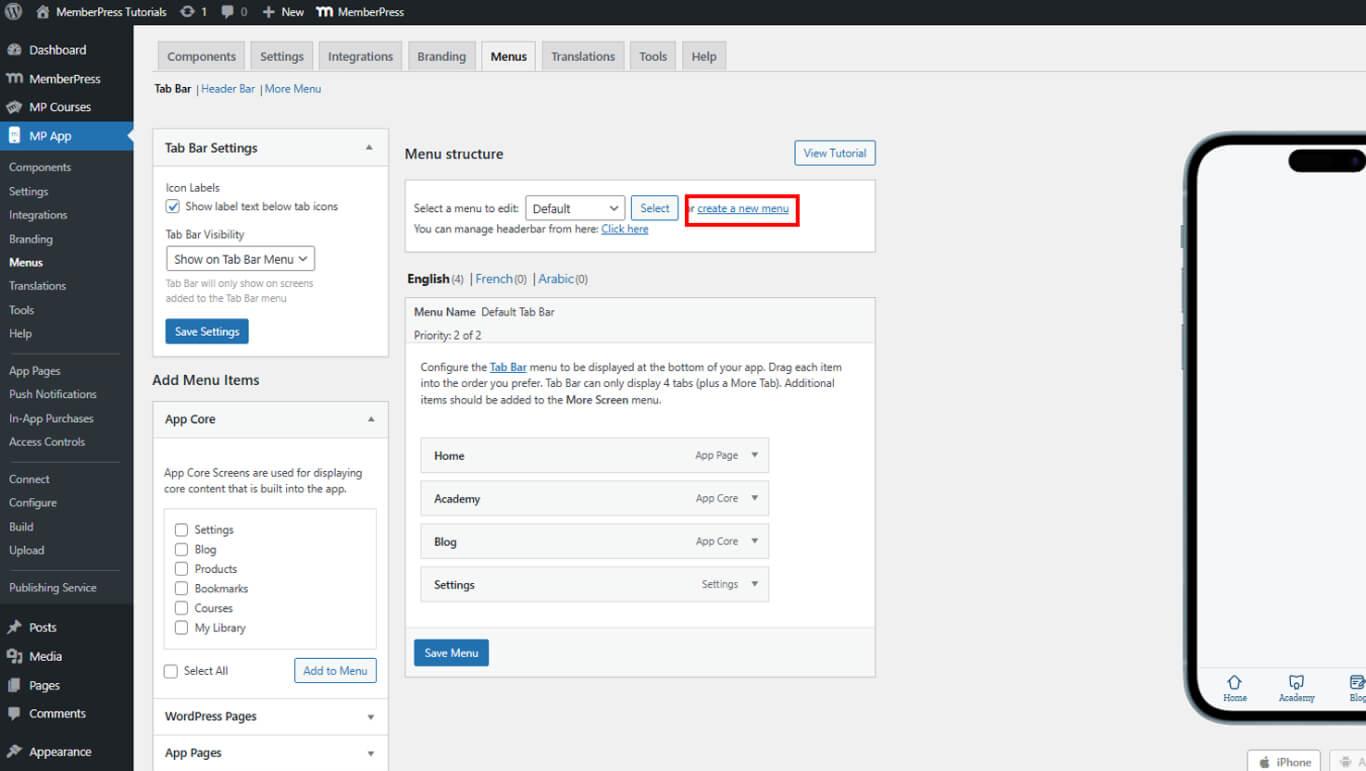Open the Dashboard sidebar icon
Viewport: 1366px width, 771px height.
pyautogui.click(x=14, y=50)
